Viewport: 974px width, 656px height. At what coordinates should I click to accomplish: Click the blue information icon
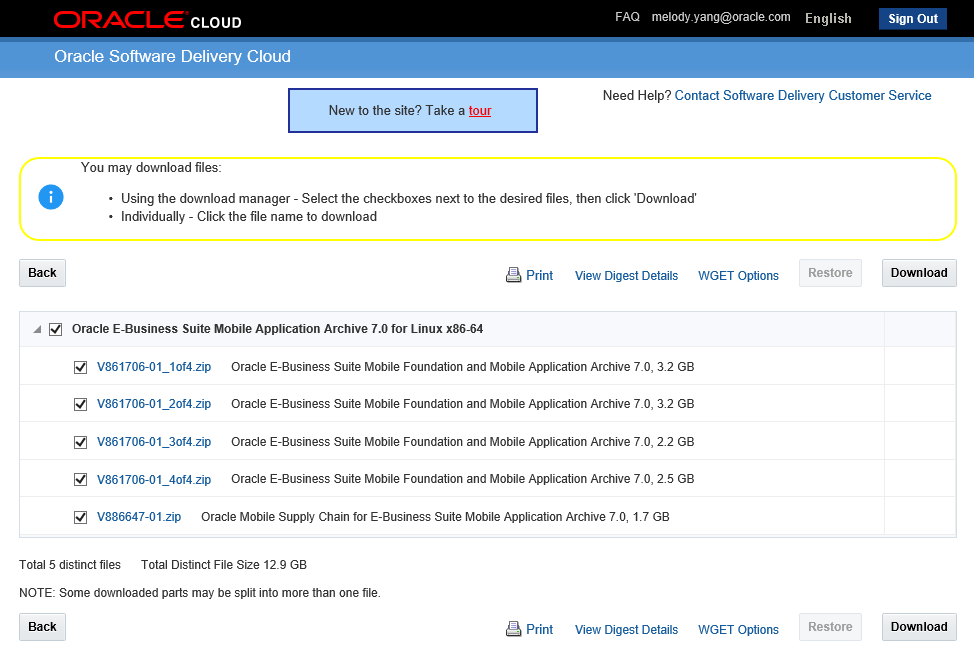pos(51,198)
